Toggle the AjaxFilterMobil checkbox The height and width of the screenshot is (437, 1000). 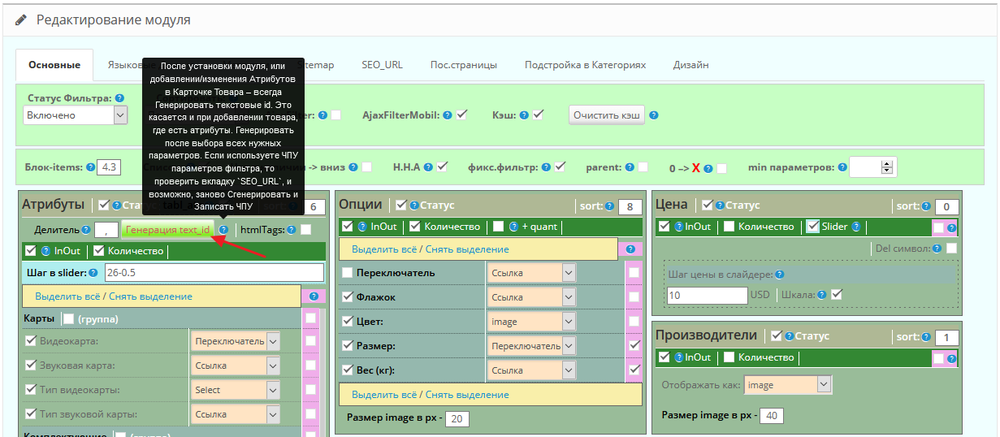point(462,114)
